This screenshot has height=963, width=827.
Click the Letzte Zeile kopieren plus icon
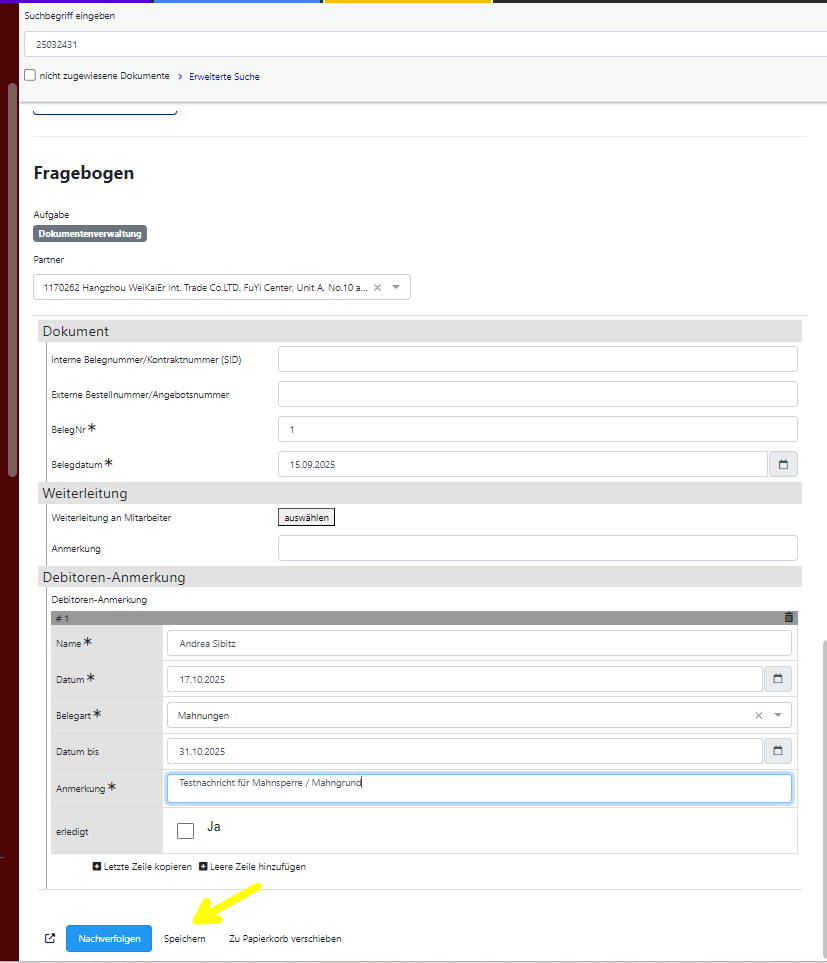(97, 867)
